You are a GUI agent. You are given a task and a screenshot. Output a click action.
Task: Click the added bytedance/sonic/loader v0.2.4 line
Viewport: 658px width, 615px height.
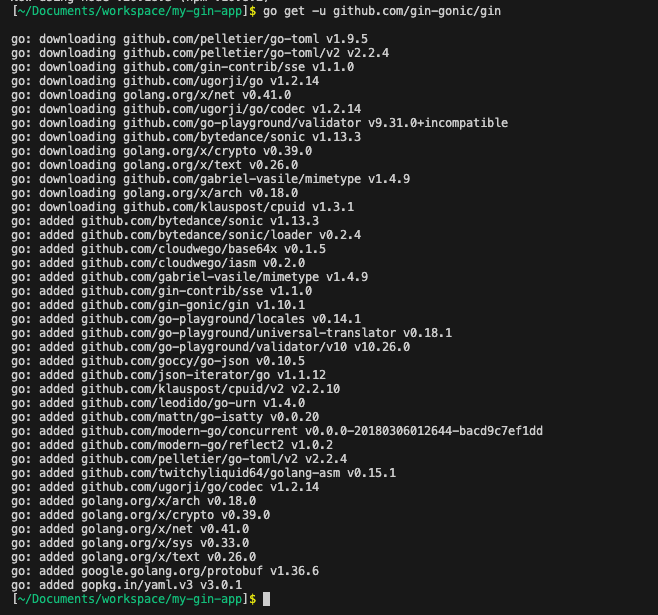[186, 235]
